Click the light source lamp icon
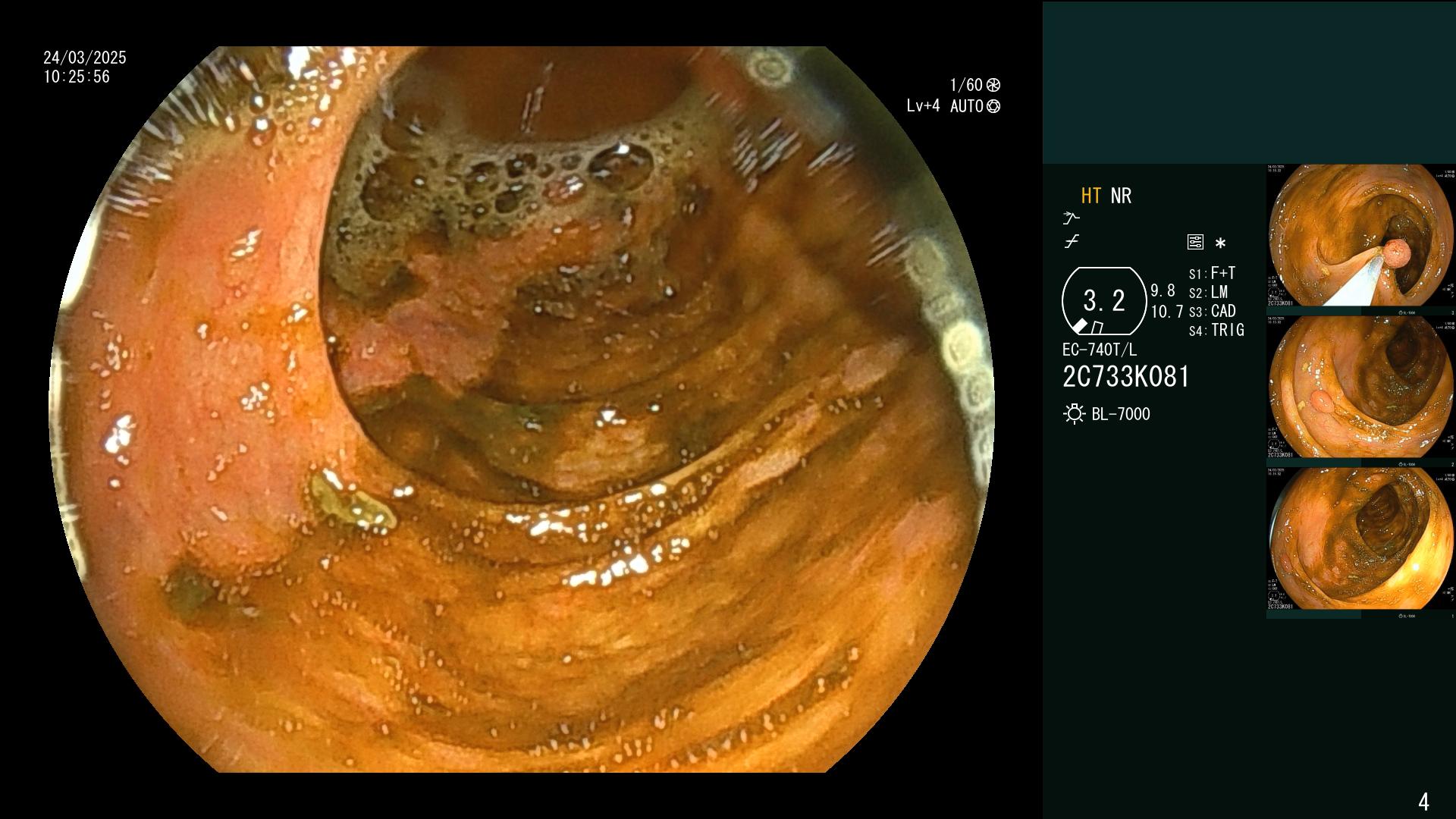1456x819 pixels. click(x=1074, y=414)
